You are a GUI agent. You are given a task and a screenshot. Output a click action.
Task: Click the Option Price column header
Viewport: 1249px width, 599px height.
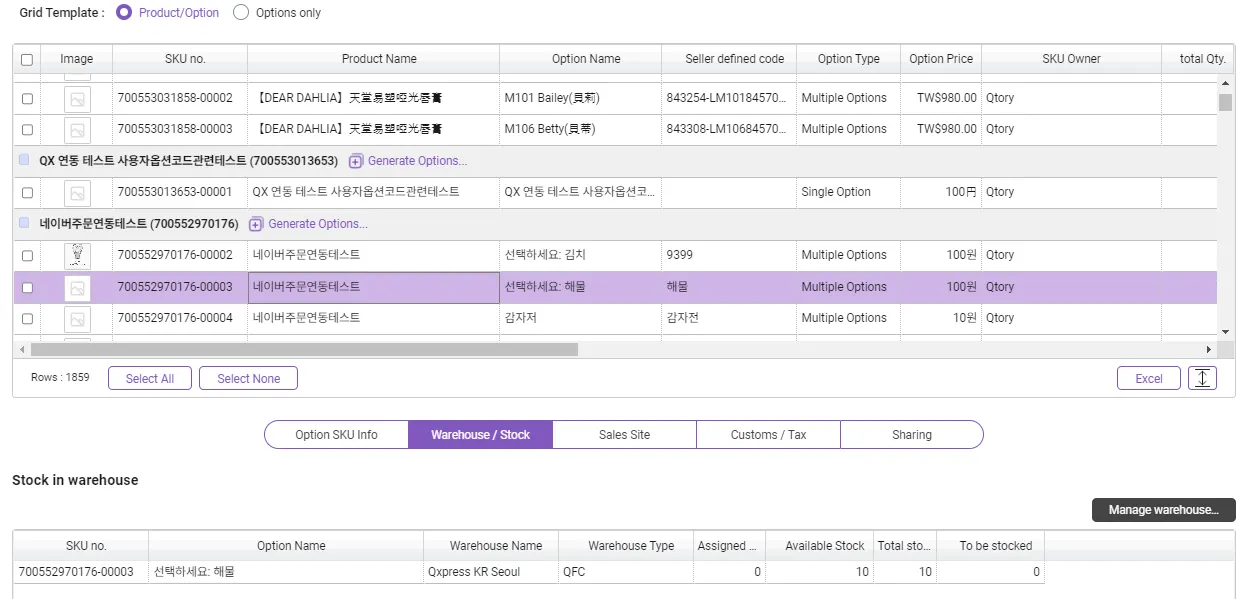pos(940,59)
